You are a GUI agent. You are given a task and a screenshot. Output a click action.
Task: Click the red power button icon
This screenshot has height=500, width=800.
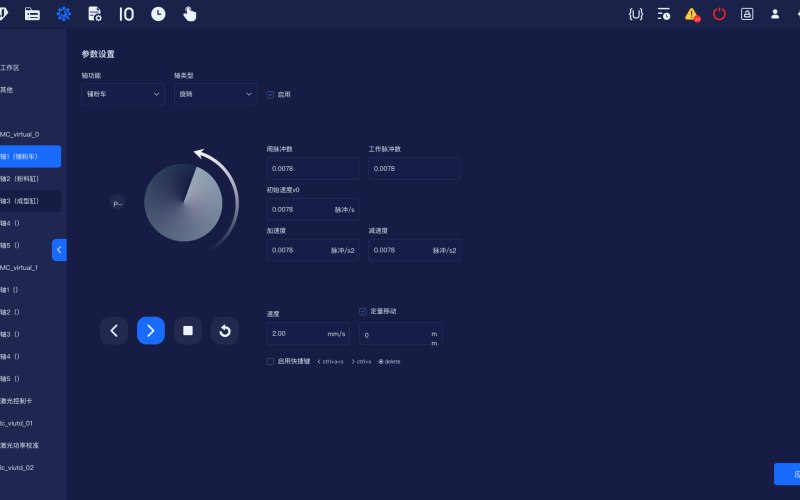(x=719, y=14)
